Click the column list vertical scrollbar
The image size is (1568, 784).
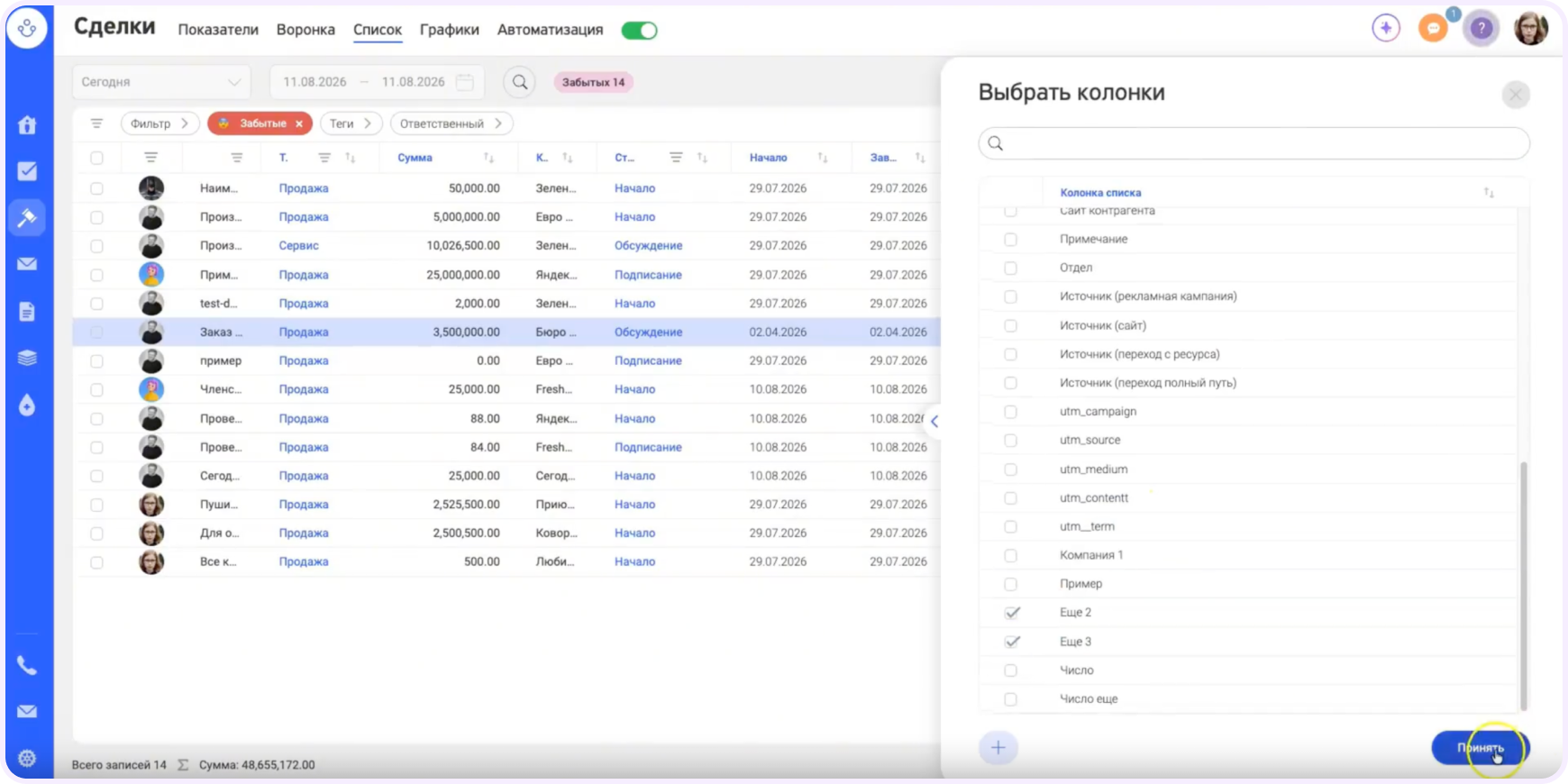click(x=1524, y=586)
